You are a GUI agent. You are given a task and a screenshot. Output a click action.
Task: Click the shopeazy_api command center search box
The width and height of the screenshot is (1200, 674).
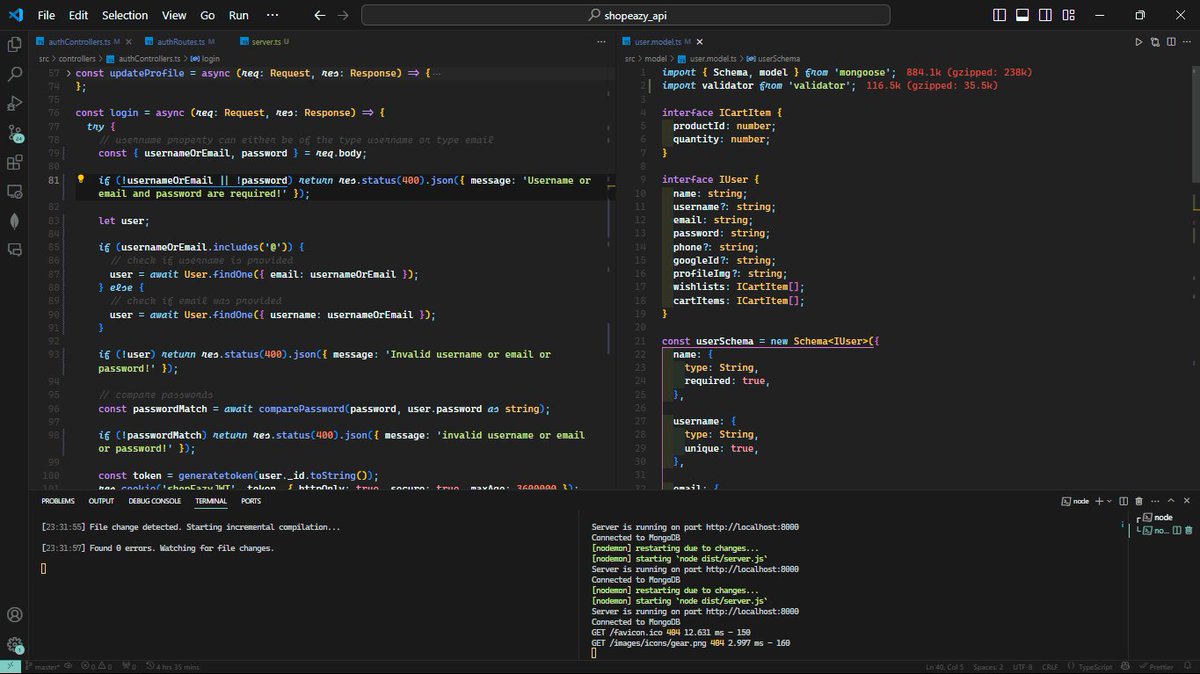(626, 15)
